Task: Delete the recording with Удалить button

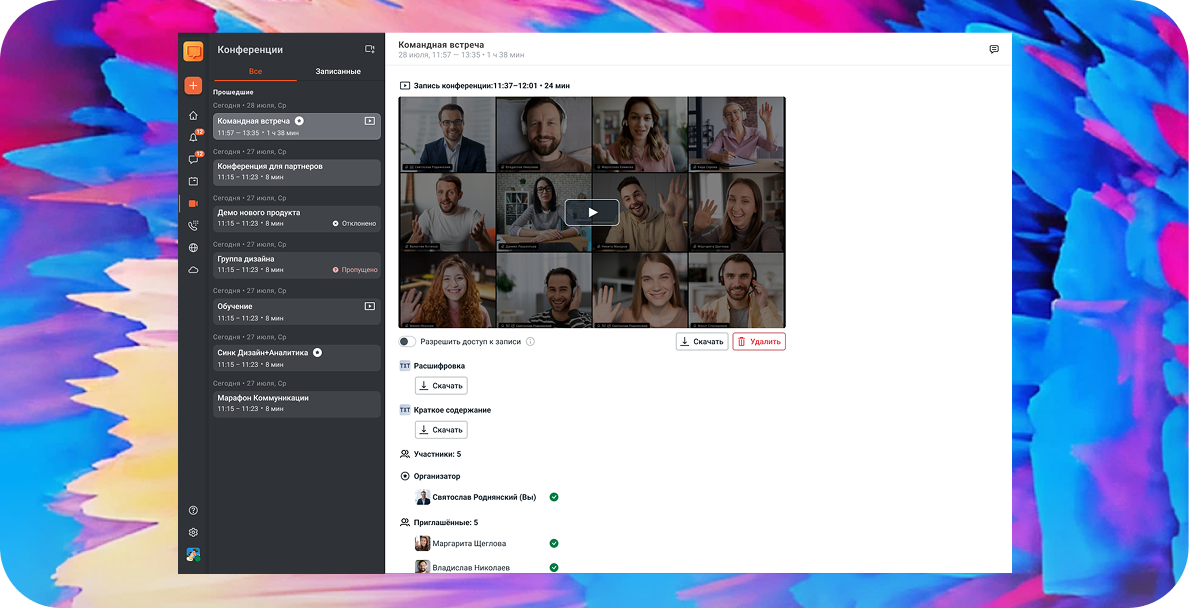Action: click(x=758, y=342)
